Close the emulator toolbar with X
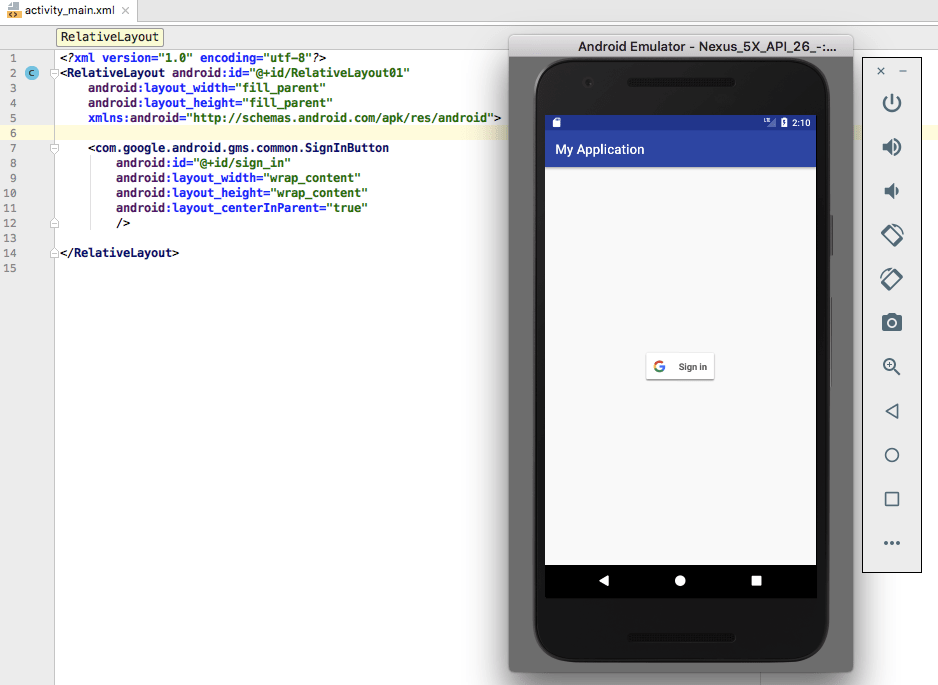This screenshot has height=685, width=938. 881,71
